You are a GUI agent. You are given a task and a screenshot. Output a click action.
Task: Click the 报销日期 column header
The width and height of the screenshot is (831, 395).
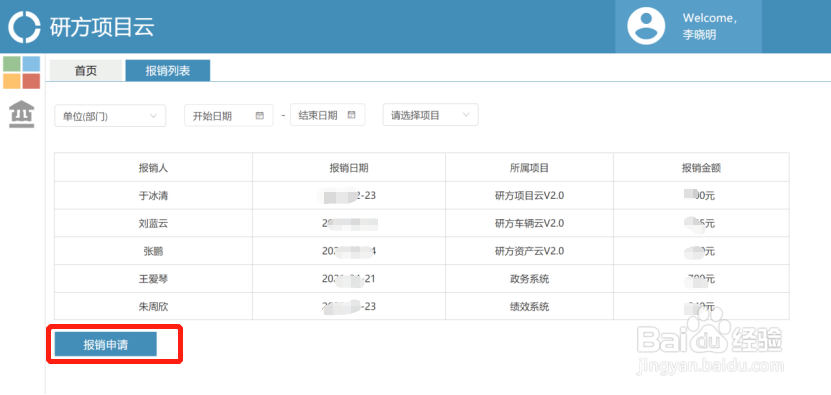349,168
